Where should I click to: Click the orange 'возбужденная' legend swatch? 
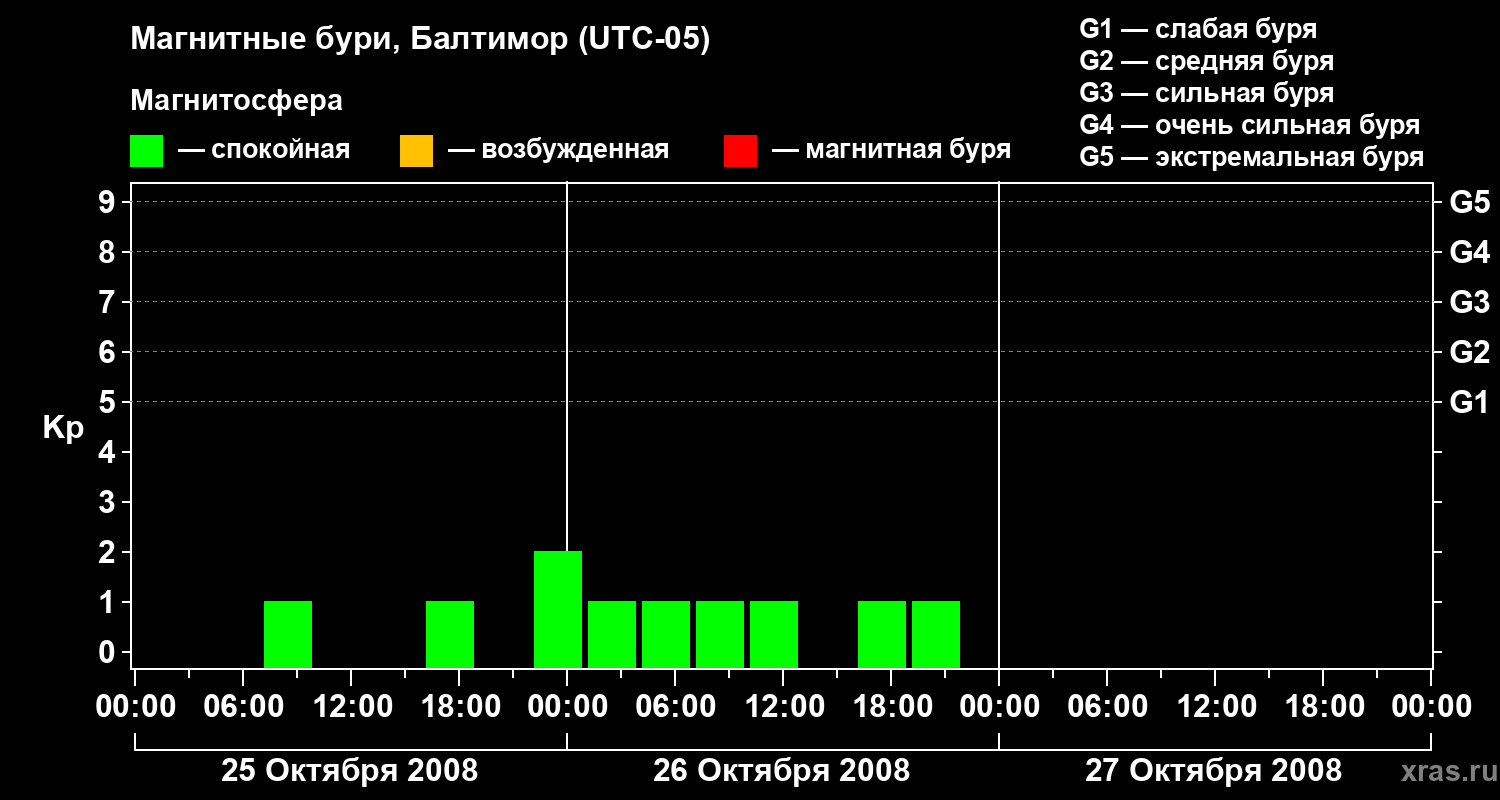416,151
